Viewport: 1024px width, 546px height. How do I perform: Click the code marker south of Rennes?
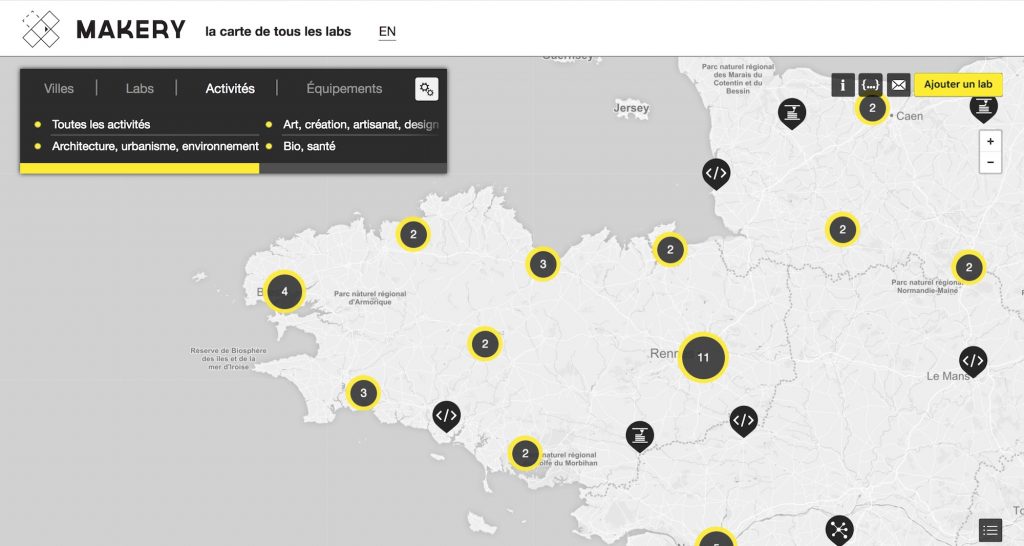(x=743, y=421)
